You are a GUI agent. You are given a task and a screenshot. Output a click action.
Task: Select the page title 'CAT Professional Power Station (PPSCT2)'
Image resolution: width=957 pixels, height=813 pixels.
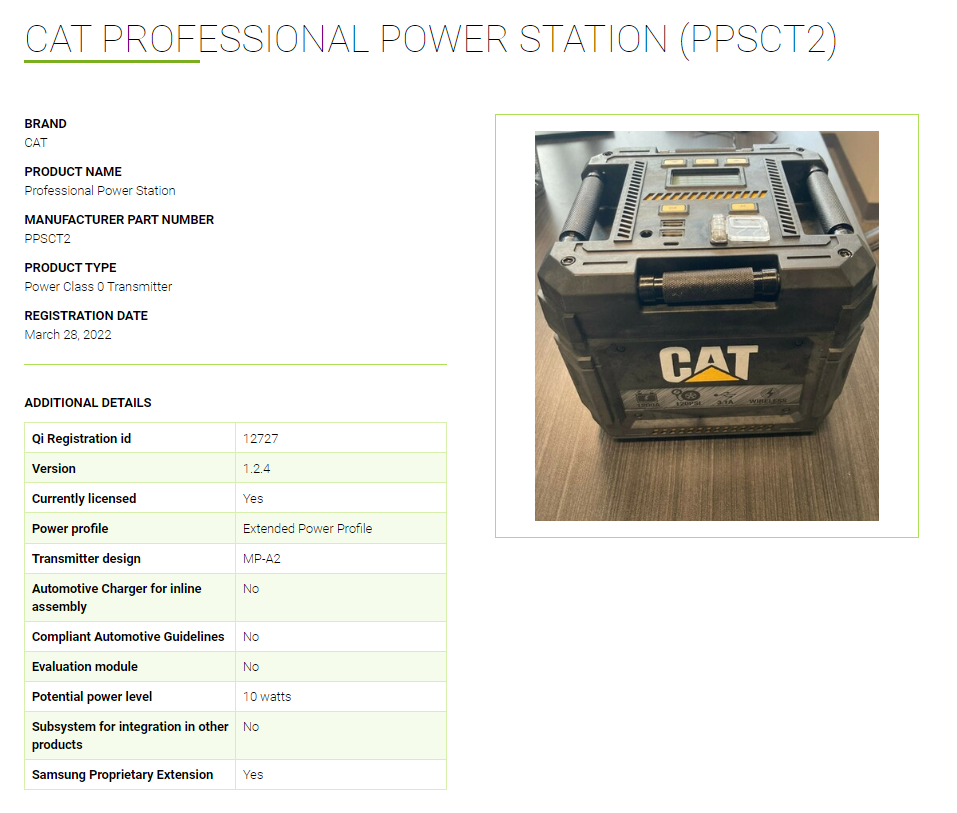(431, 40)
